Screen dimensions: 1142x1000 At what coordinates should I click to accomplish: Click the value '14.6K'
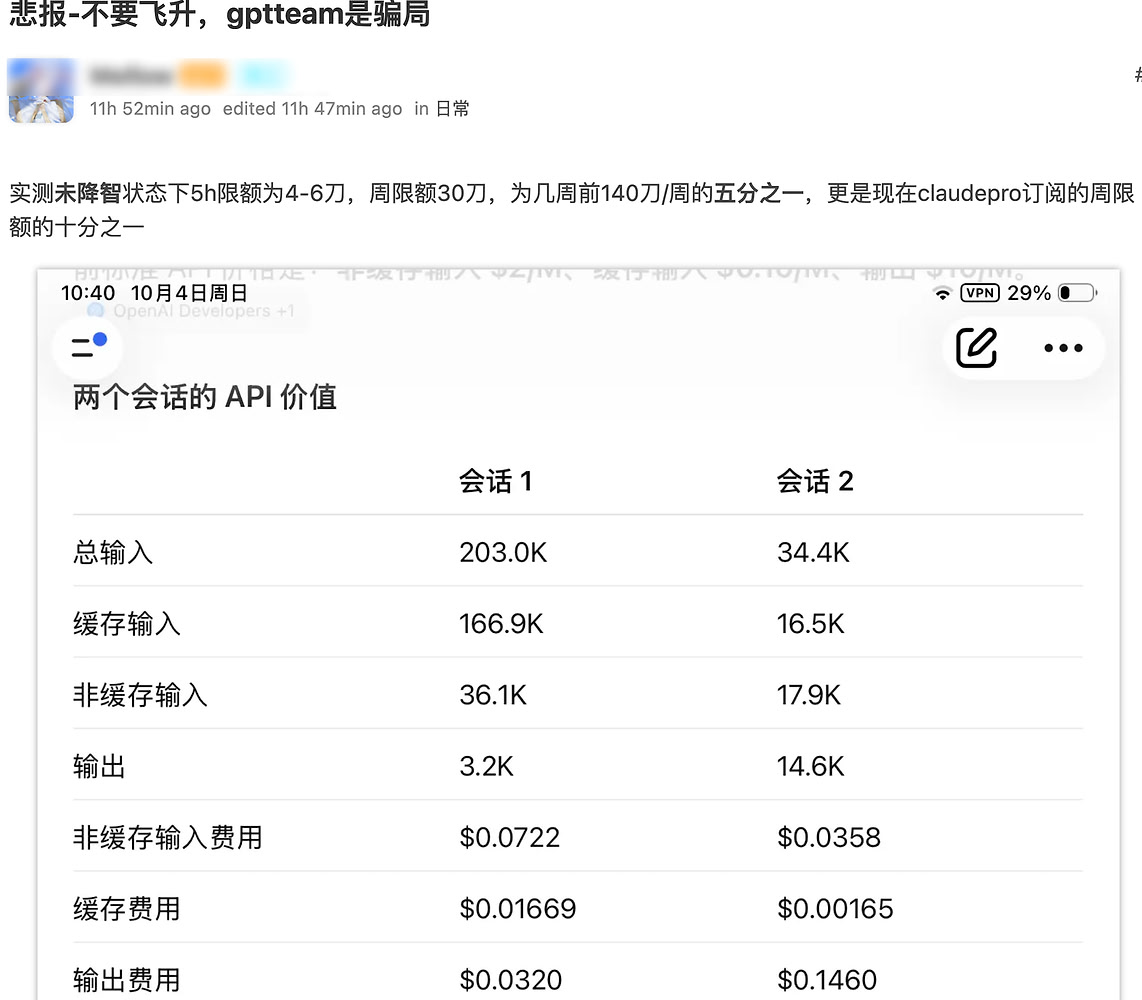point(811,766)
